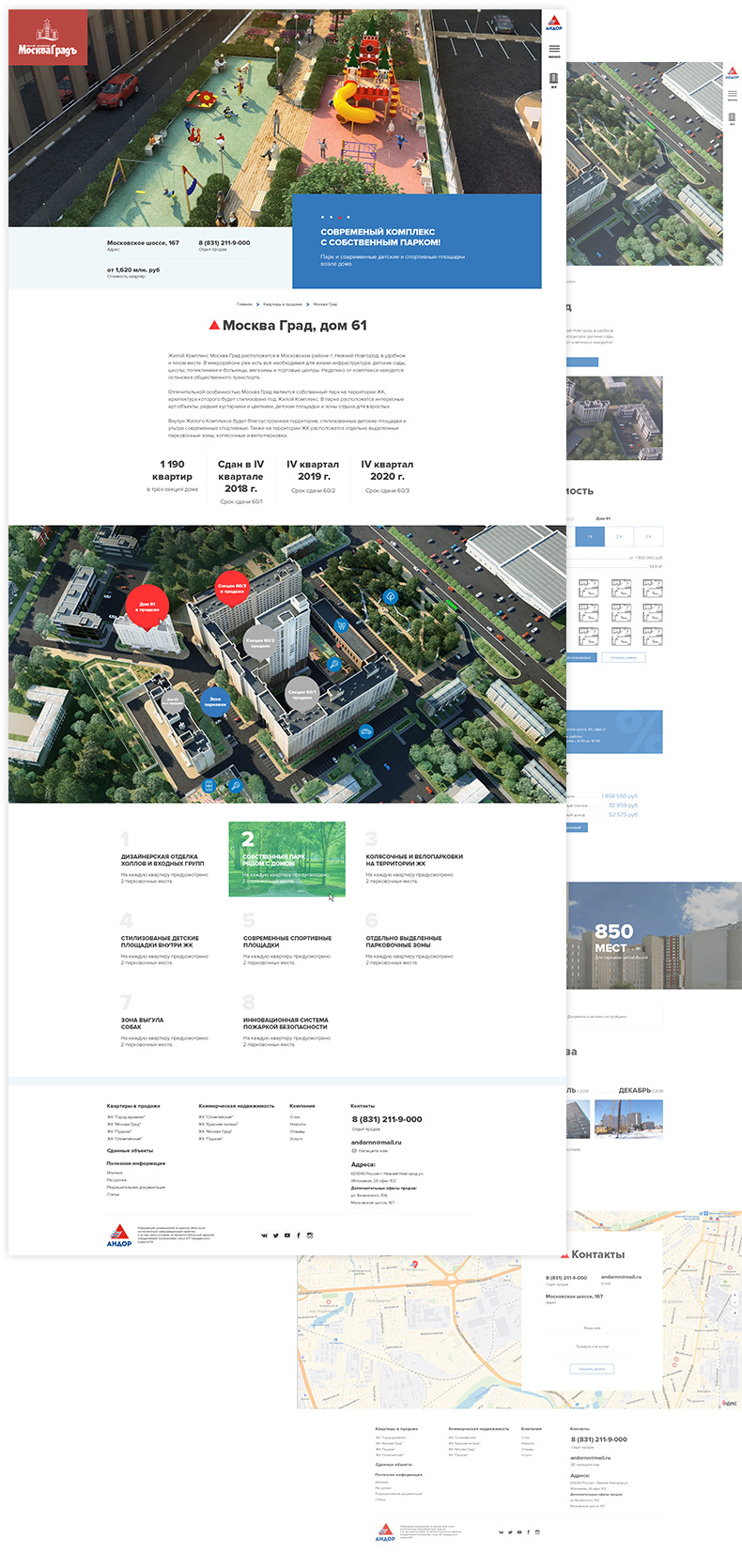Focus the Ваше имя input field
Screen dimensions: 742x1568
(x=592, y=1328)
